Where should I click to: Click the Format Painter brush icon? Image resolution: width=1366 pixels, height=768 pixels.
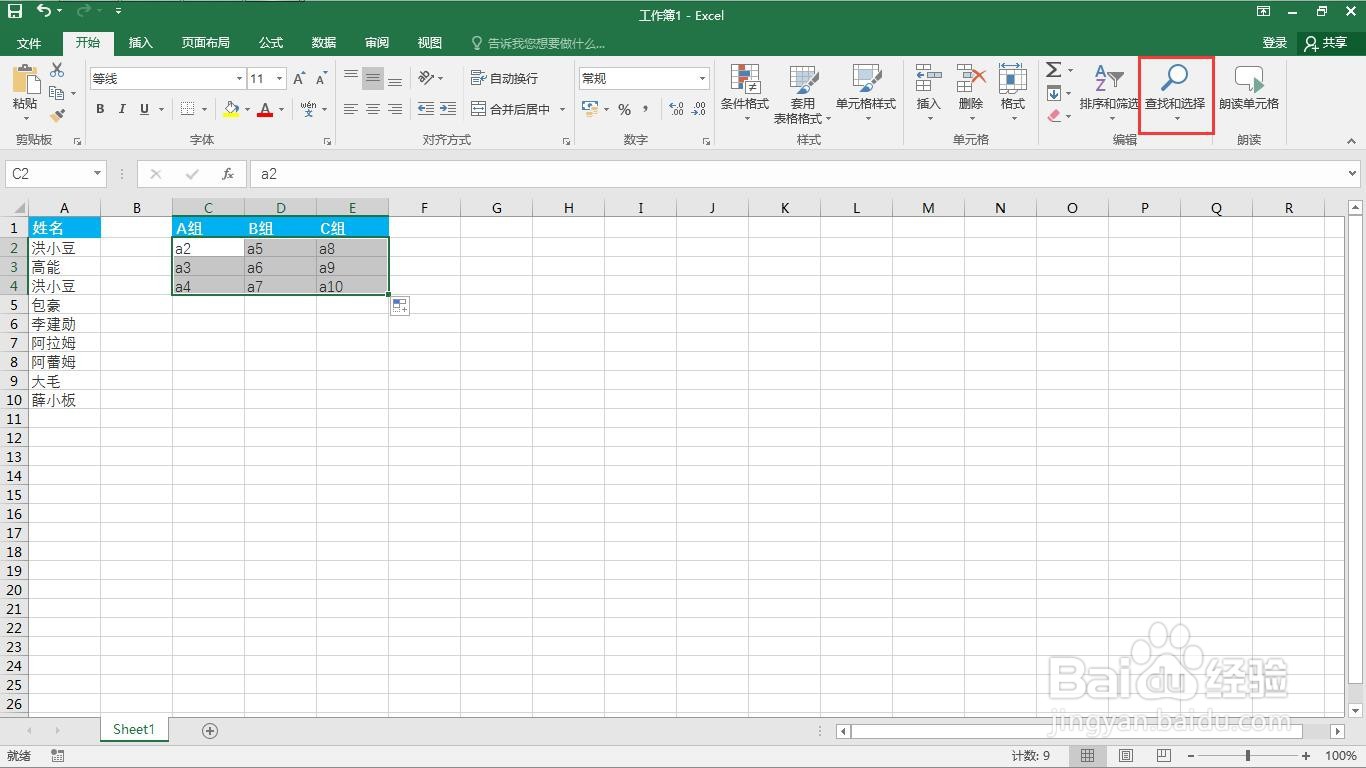point(57,116)
